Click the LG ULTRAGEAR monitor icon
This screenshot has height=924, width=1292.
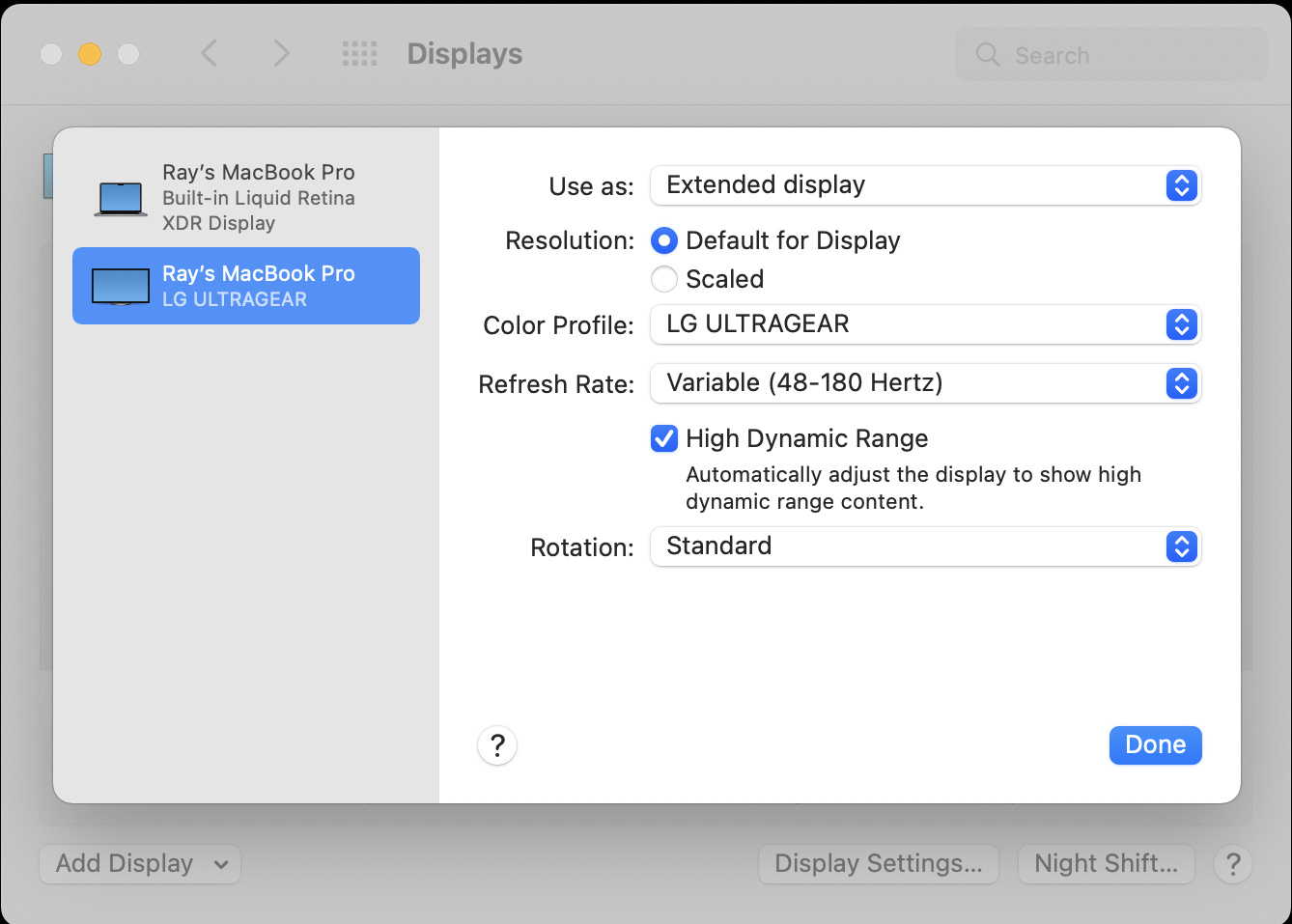[x=121, y=287]
